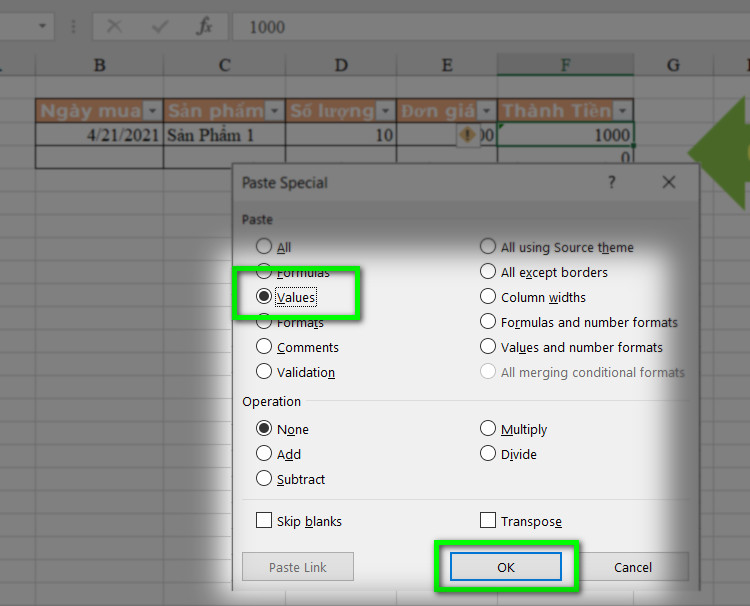Click the Paste Link button

(298, 567)
